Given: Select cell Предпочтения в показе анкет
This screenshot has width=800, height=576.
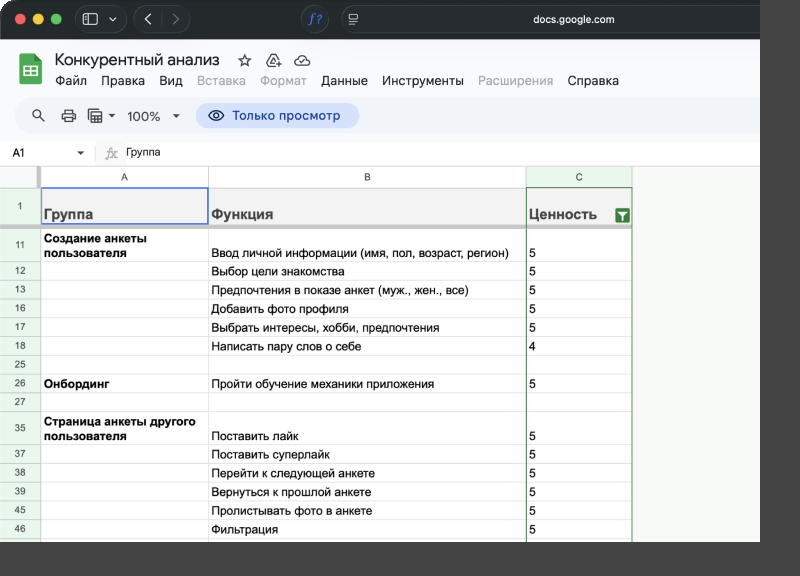Looking at the screenshot, I should pyautogui.click(x=367, y=290).
